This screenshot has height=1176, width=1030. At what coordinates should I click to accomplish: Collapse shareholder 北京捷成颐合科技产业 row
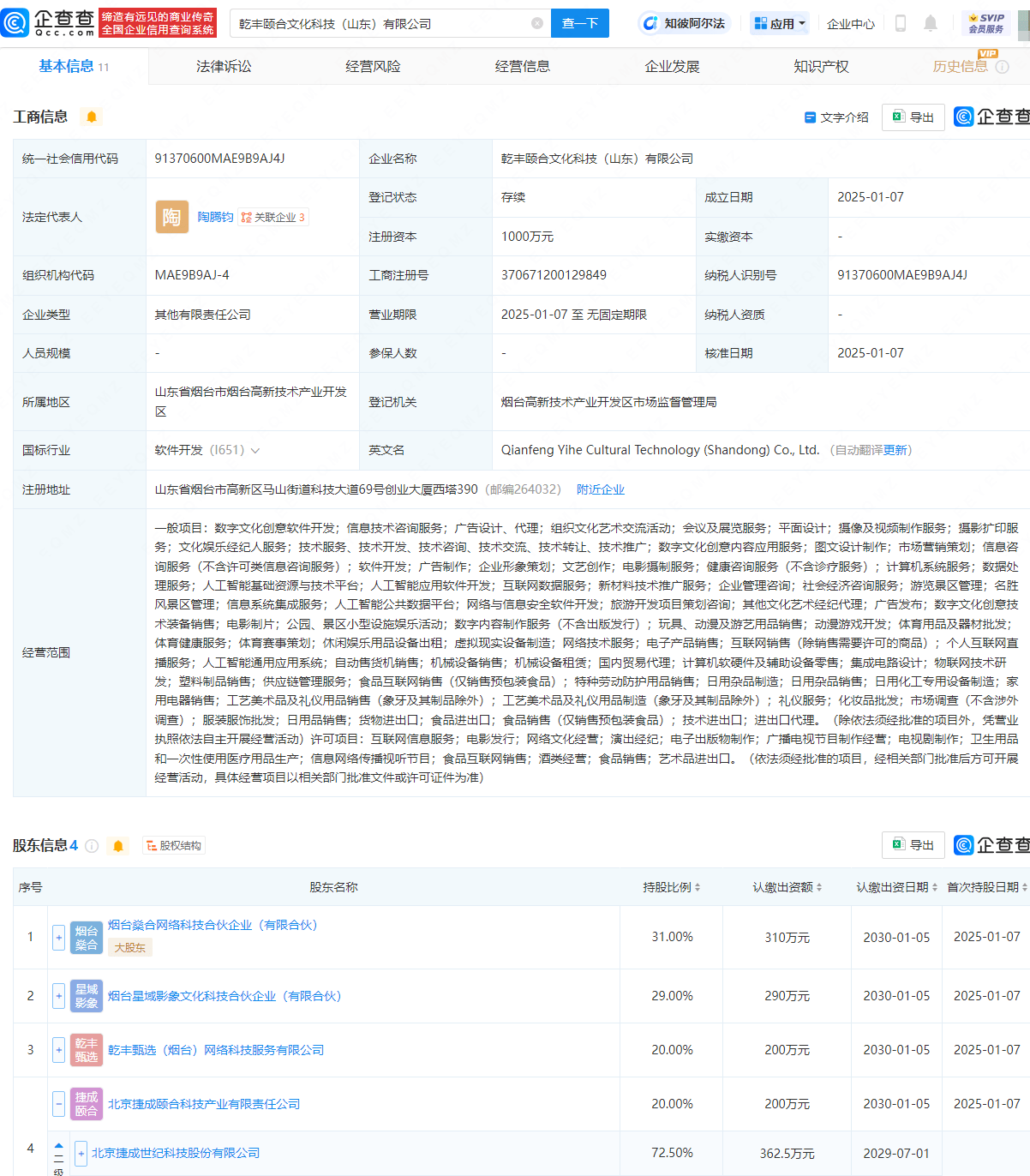click(x=59, y=1104)
